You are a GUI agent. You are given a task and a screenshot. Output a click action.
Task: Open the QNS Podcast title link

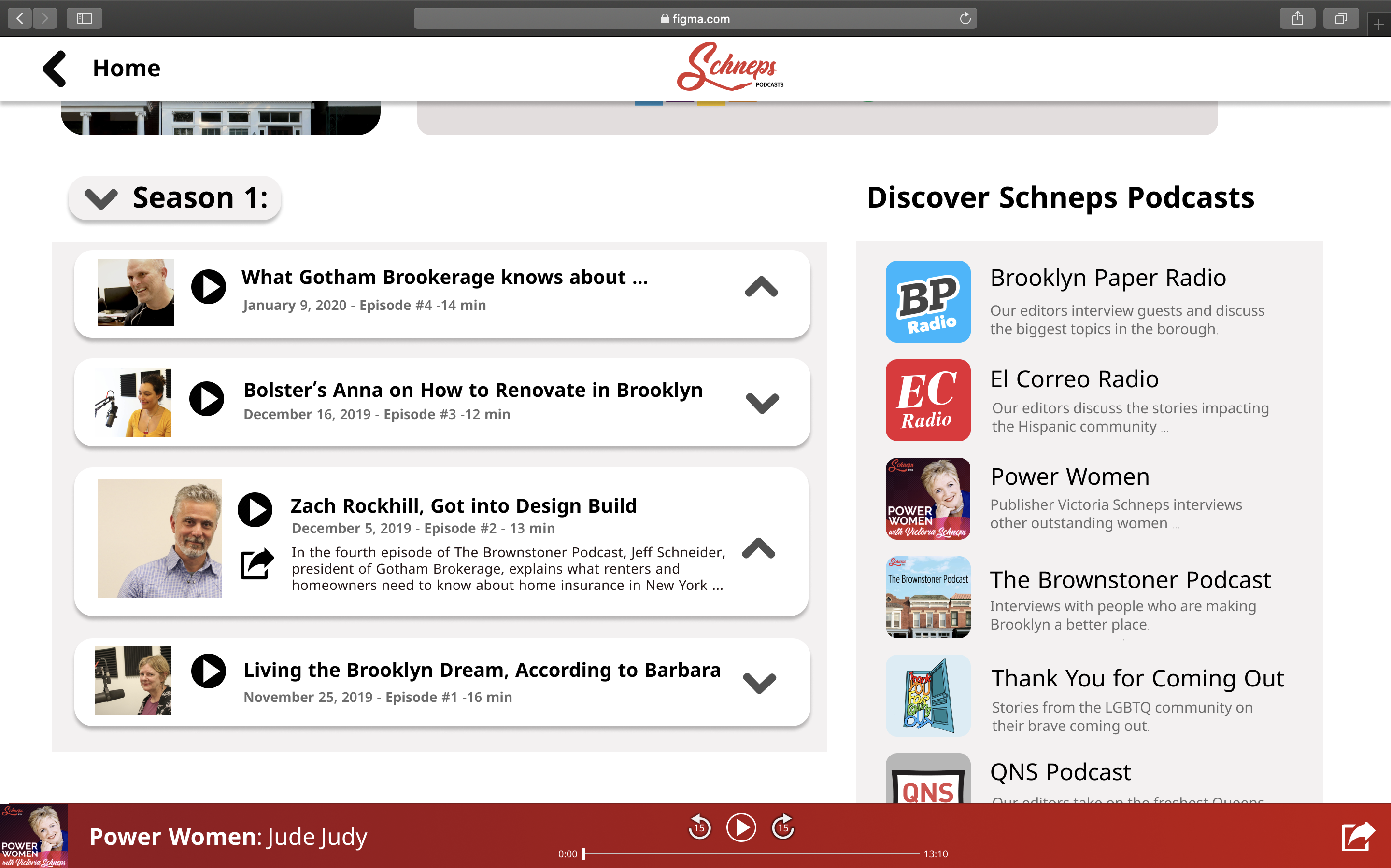pyautogui.click(x=1060, y=772)
